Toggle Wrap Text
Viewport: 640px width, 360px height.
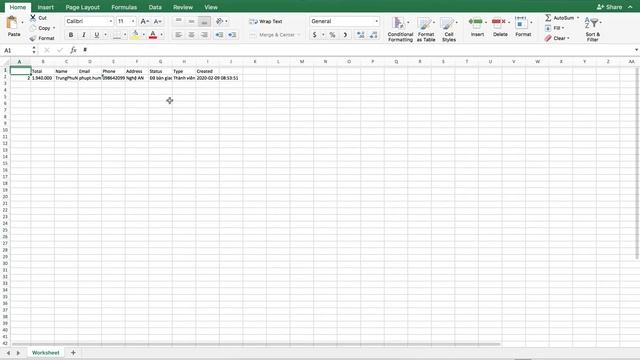coord(266,21)
